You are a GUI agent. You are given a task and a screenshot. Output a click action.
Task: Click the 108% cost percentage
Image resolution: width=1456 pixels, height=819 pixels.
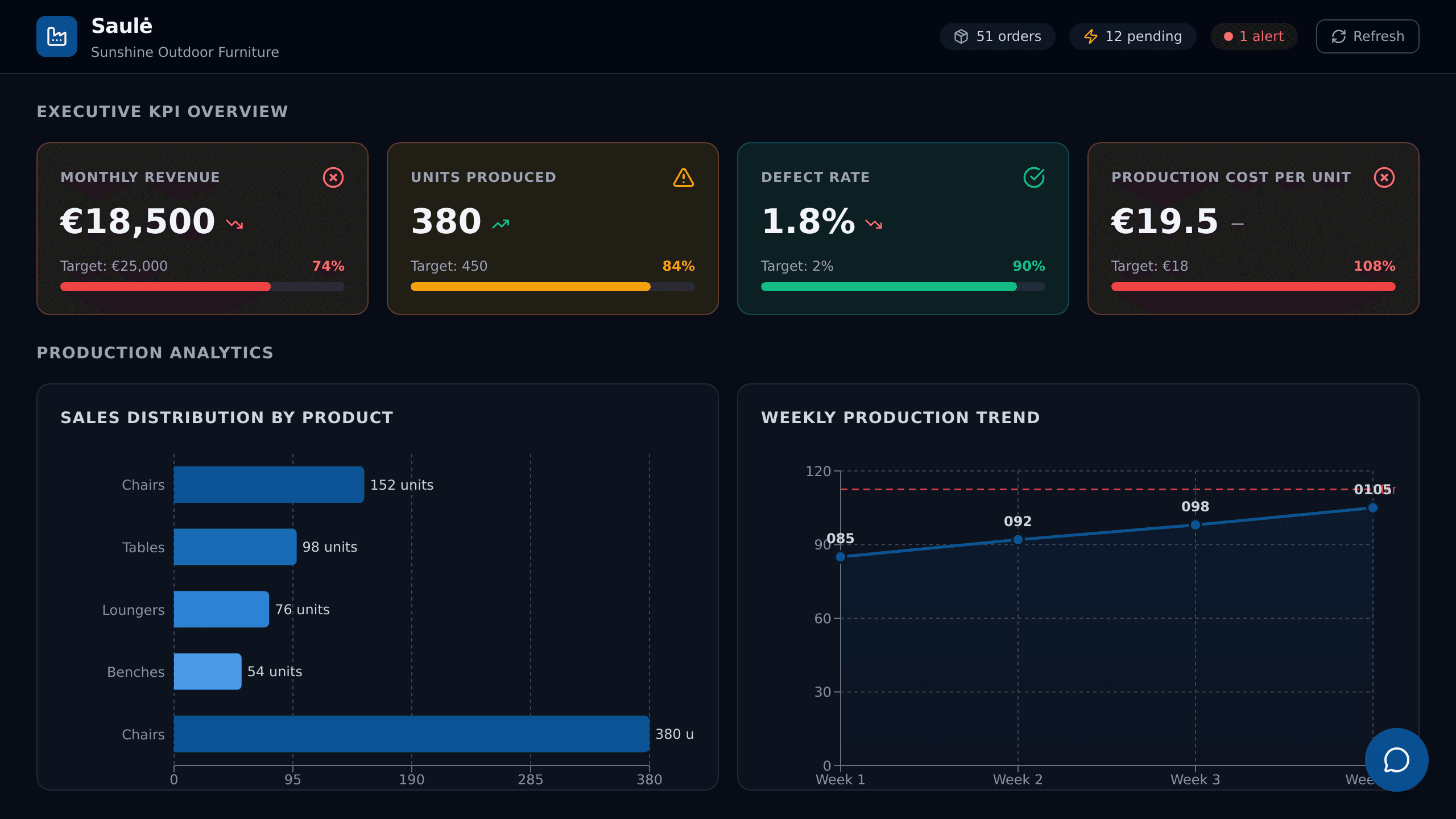[1375, 266]
